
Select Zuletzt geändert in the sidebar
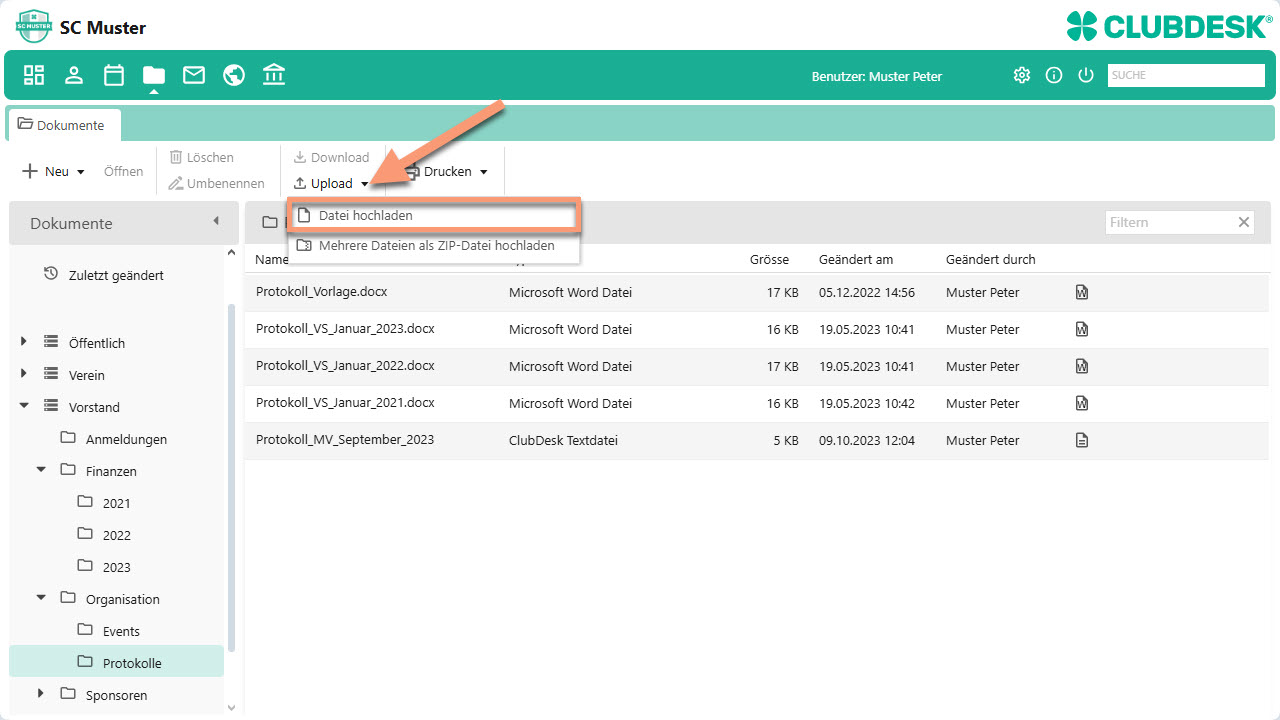click(116, 275)
